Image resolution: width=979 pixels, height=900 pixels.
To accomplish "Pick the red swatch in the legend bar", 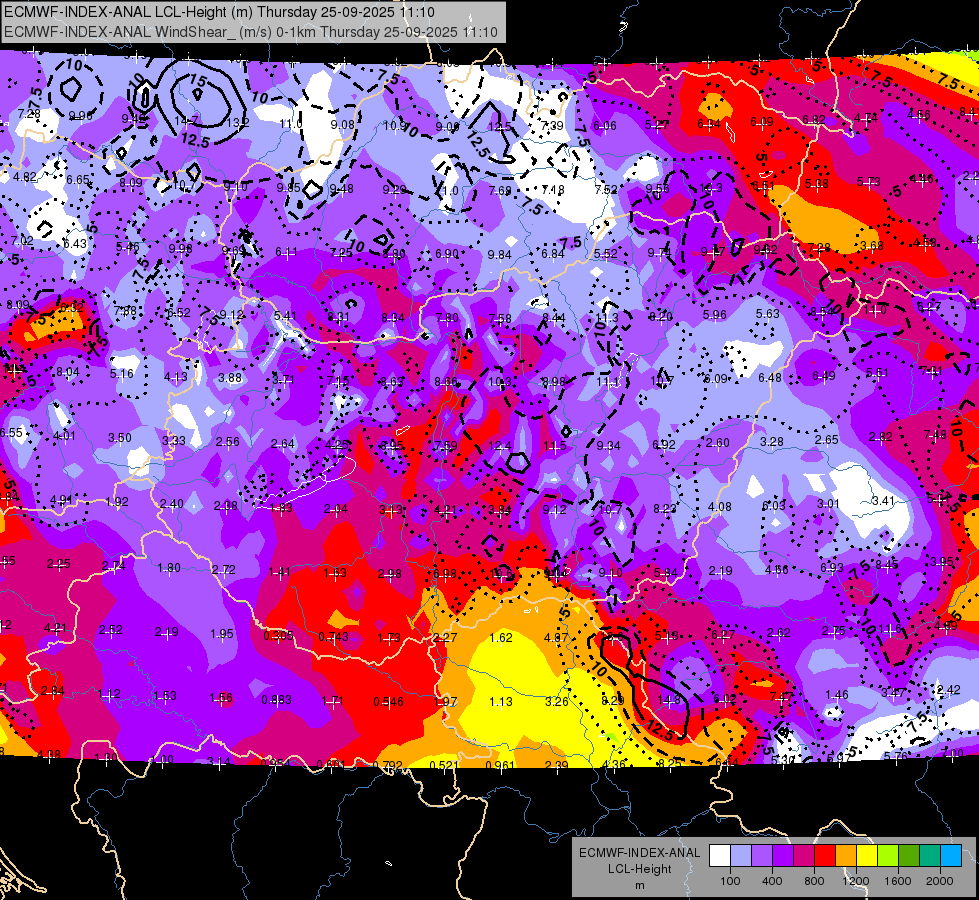I will [x=825, y=855].
